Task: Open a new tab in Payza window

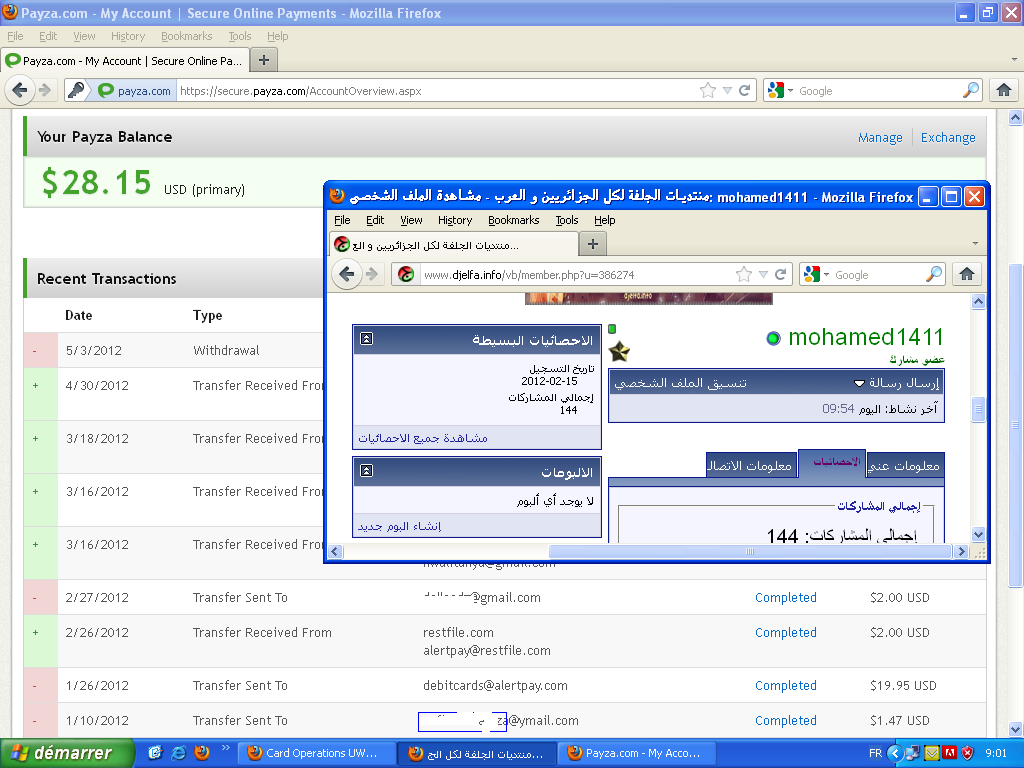Action: pos(264,61)
